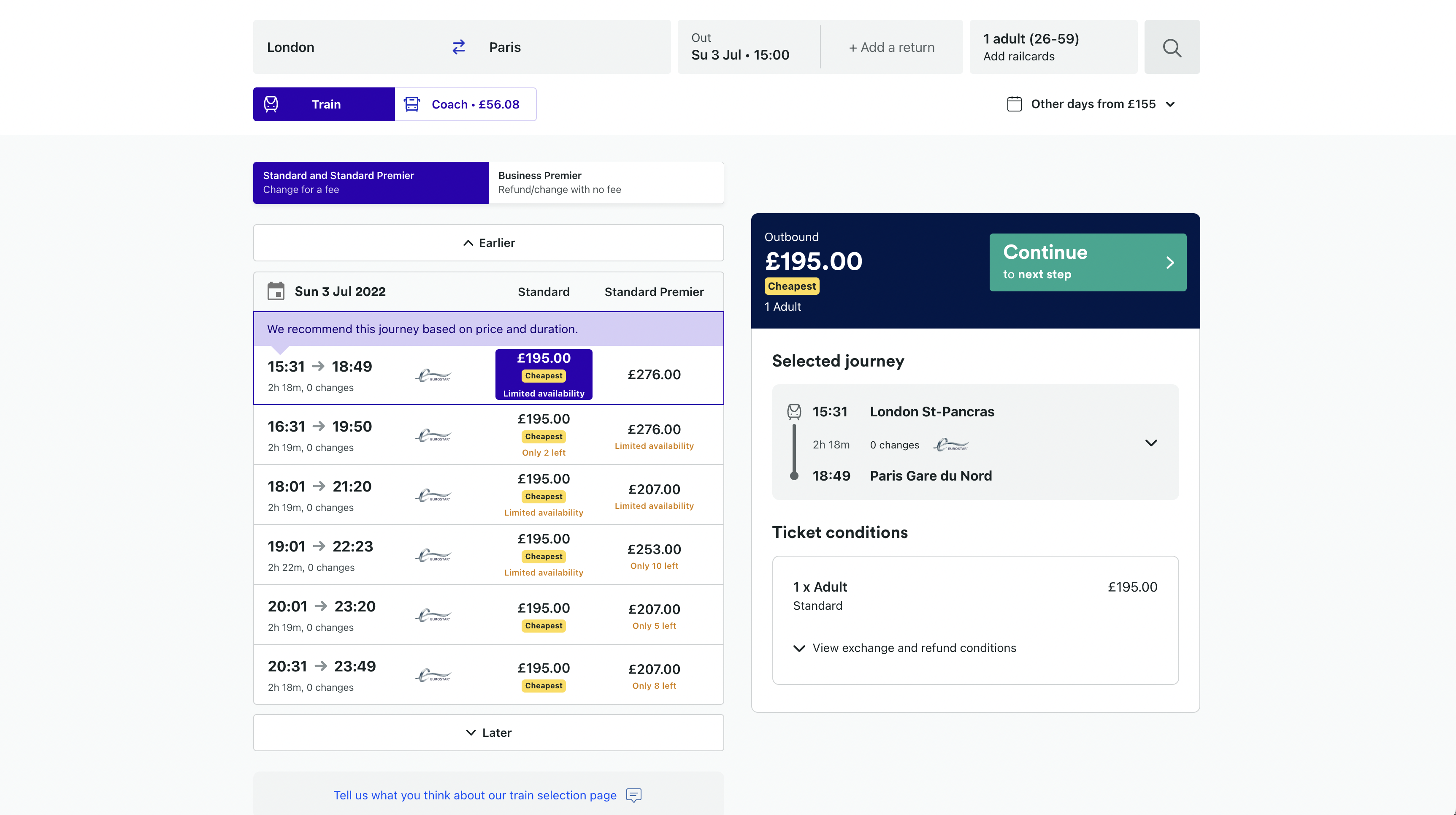This screenshot has height=815, width=1456.
Task: Click 15:31 → 18:49 recommended journey times
Action: coord(320,367)
